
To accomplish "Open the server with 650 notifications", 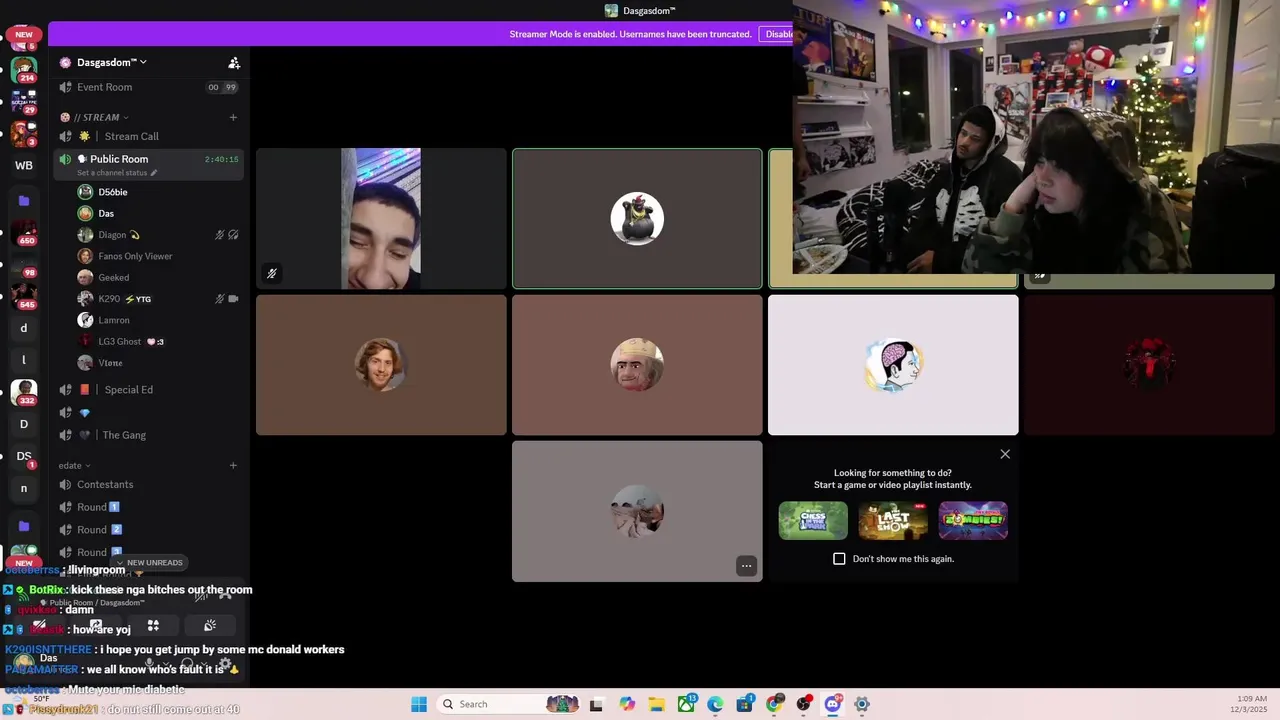I will (x=24, y=233).
